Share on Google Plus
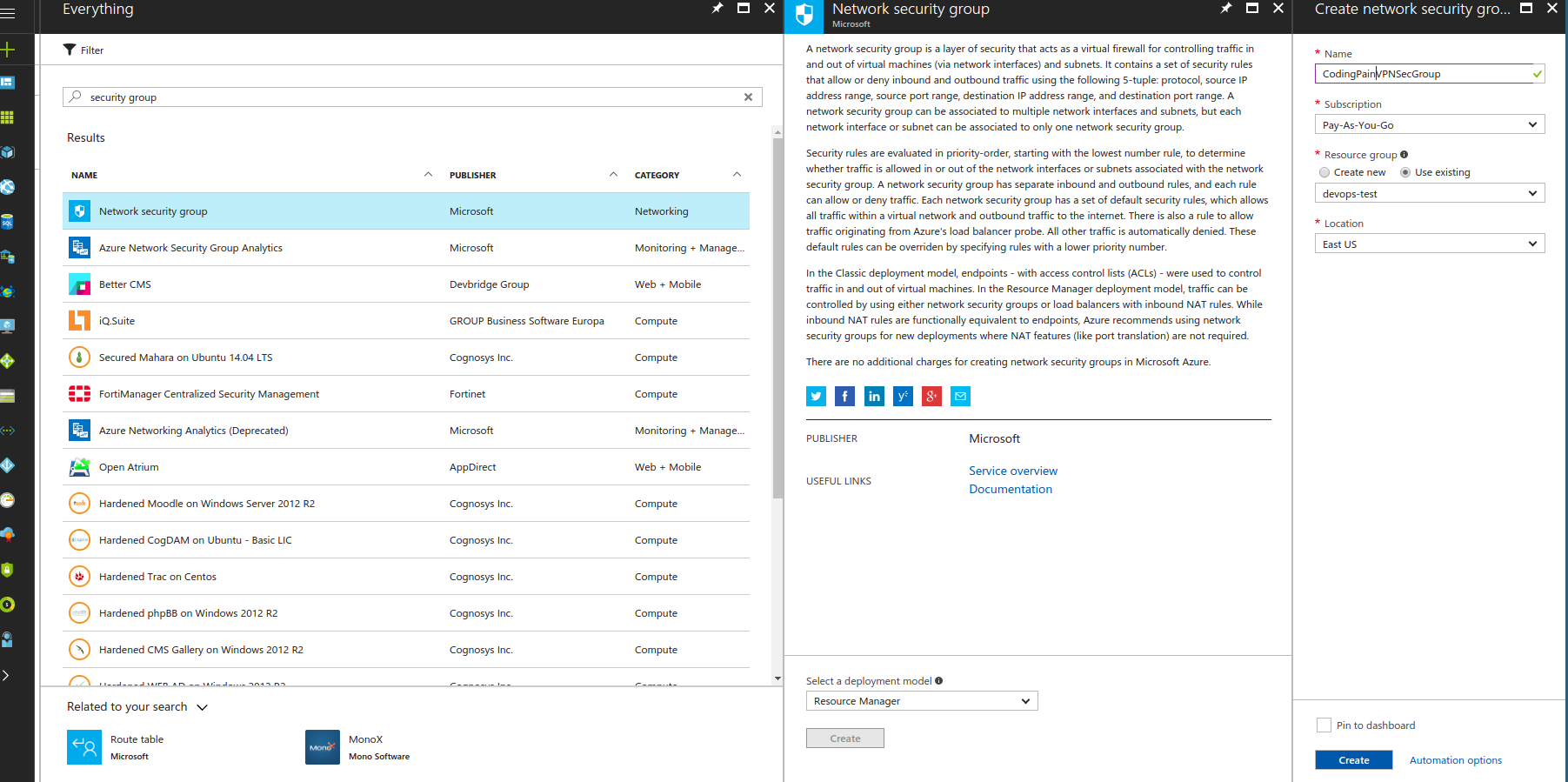The width and height of the screenshot is (1568, 782). [x=931, y=397]
